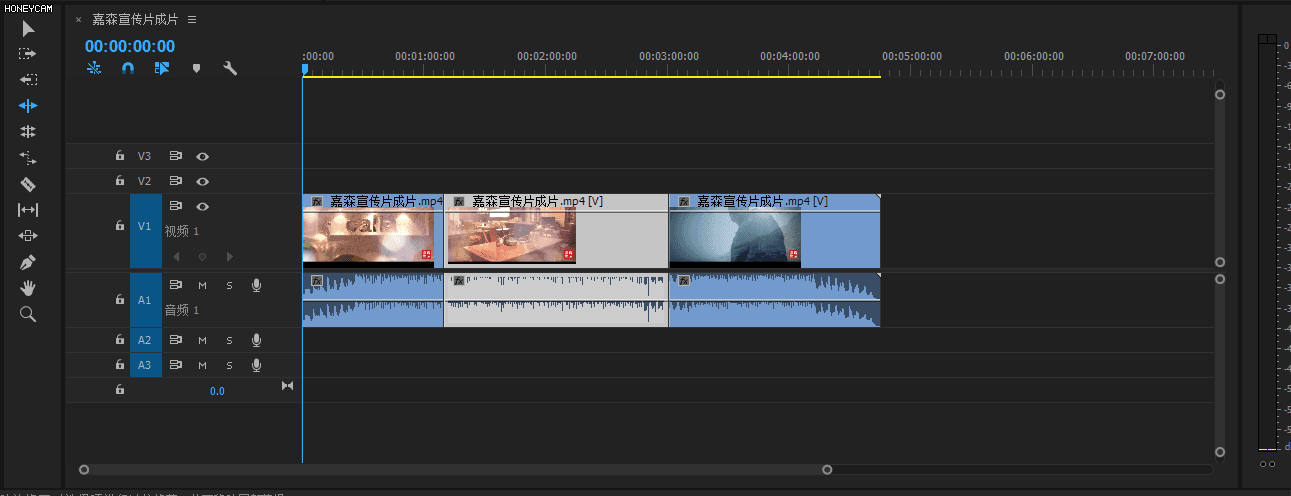Select the Zoom magnifier tool

pyautogui.click(x=28, y=314)
